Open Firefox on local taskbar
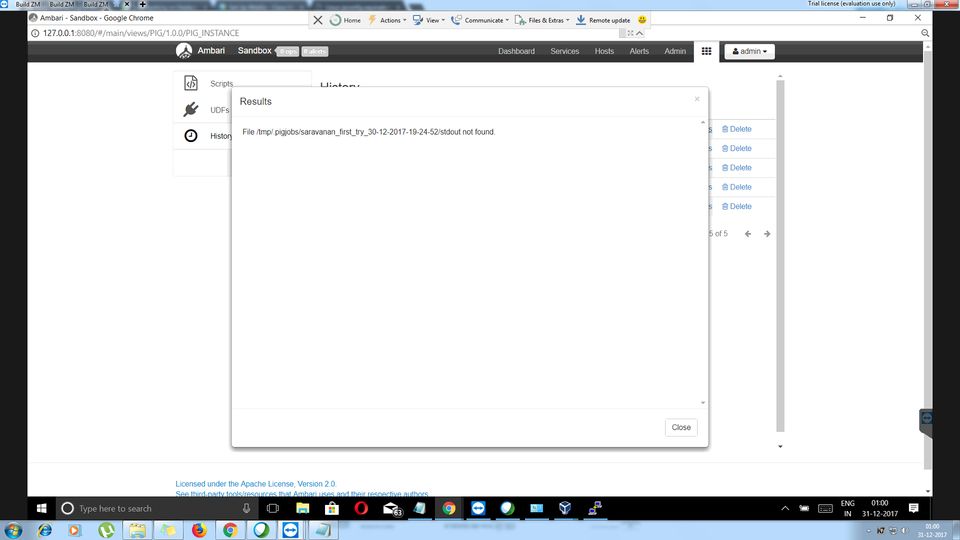The image size is (960, 540). tap(199, 530)
